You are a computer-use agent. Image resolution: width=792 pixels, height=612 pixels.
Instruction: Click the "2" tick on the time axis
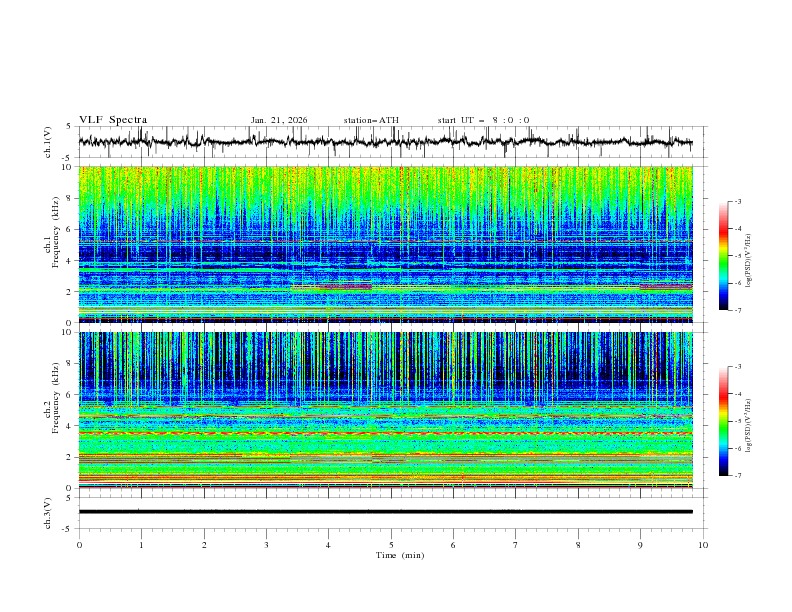click(x=204, y=545)
